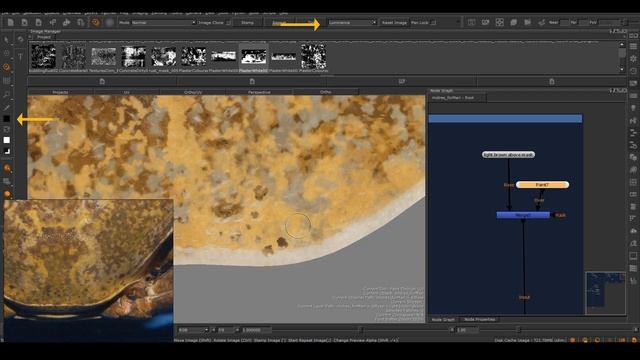Click the rightmost orange icon in the status bar
640x360 pixels.
coord(634,340)
